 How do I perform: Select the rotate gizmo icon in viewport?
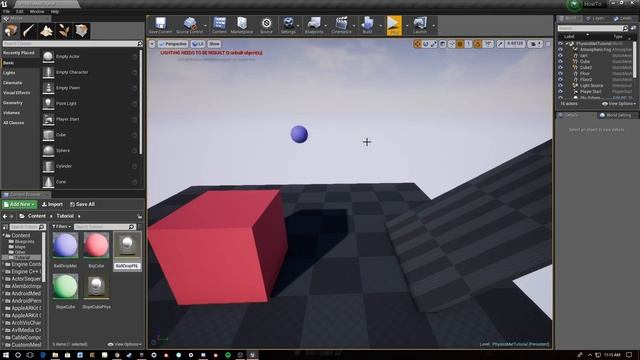click(x=426, y=44)
